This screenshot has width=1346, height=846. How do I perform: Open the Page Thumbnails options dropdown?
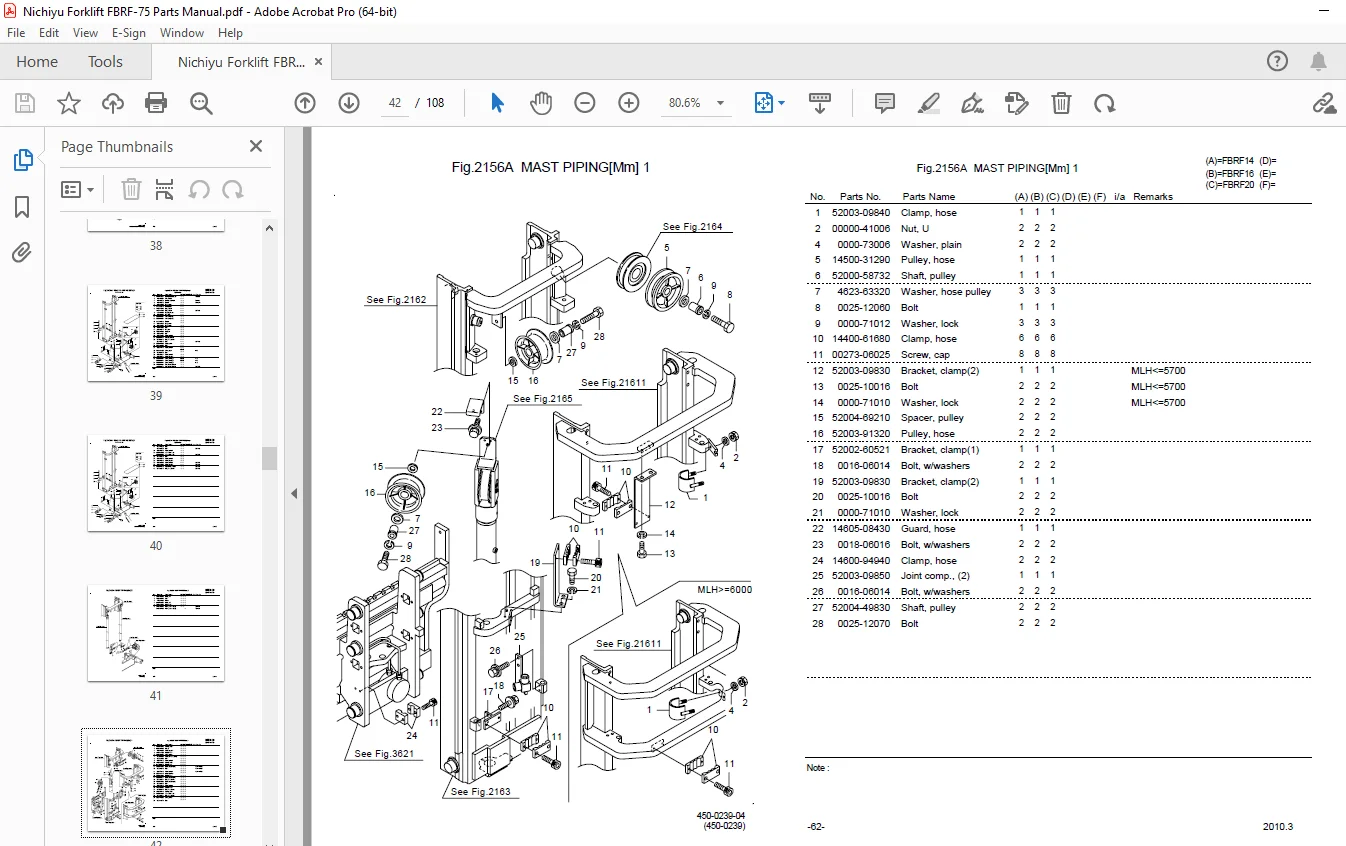(x=78, y=189)
